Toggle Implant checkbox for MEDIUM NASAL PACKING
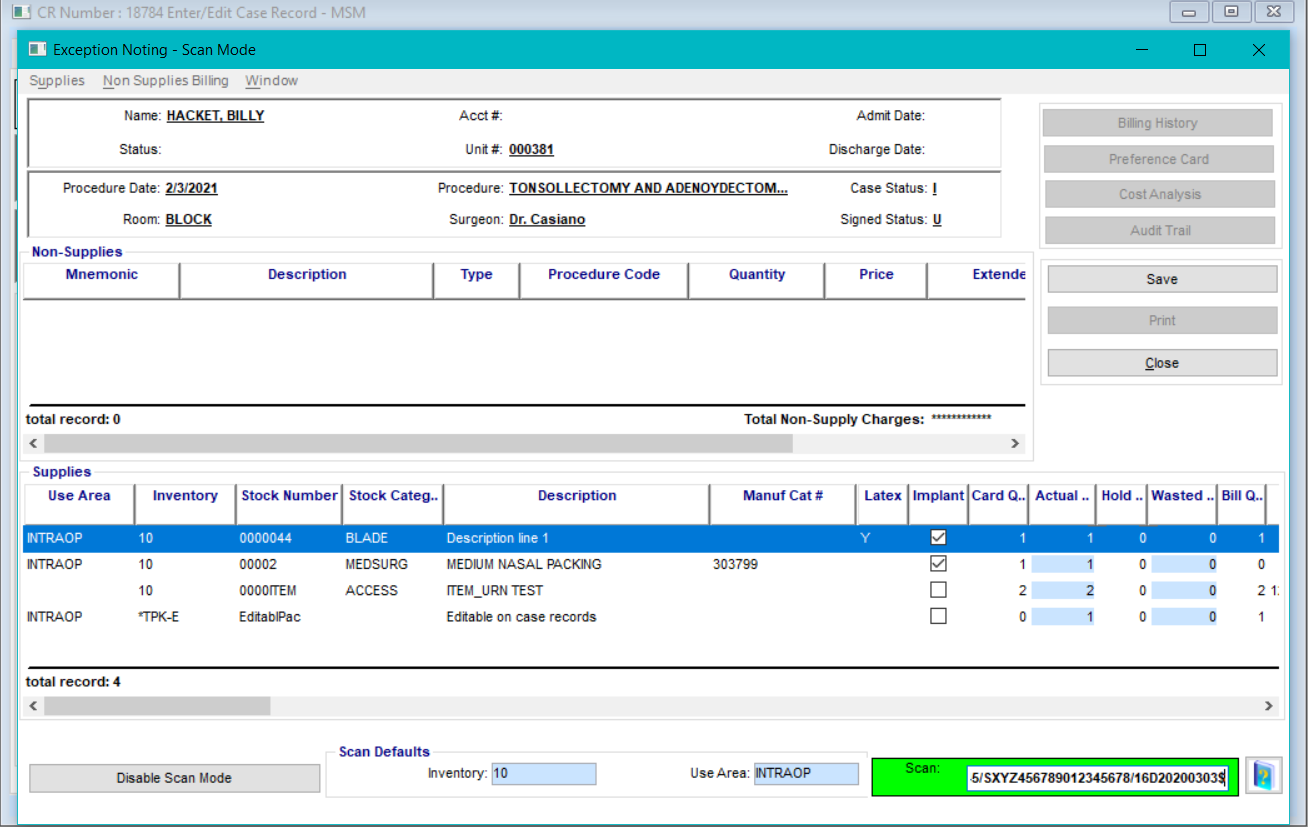 coord(938,564)
